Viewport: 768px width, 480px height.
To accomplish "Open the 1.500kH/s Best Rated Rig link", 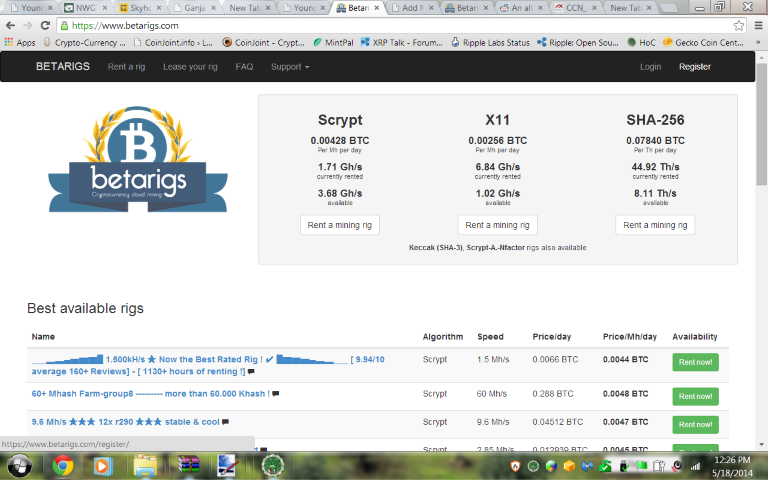I will coord(208,365).
